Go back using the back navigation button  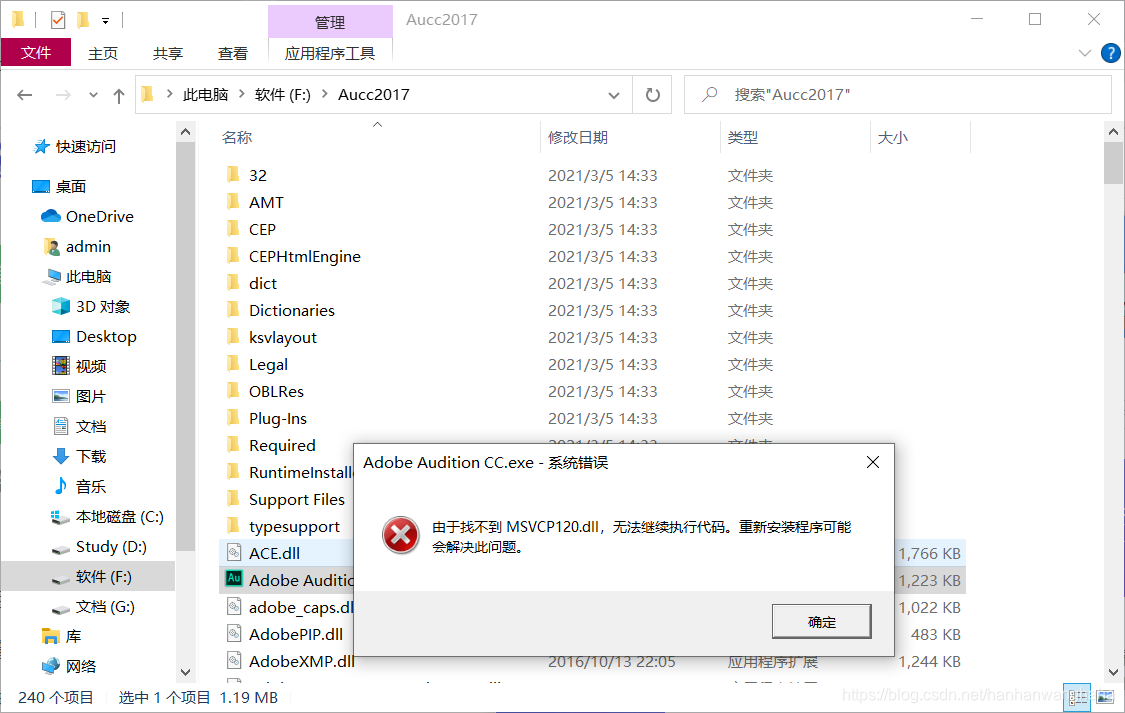pyautogui.click(x=24, y=94)
